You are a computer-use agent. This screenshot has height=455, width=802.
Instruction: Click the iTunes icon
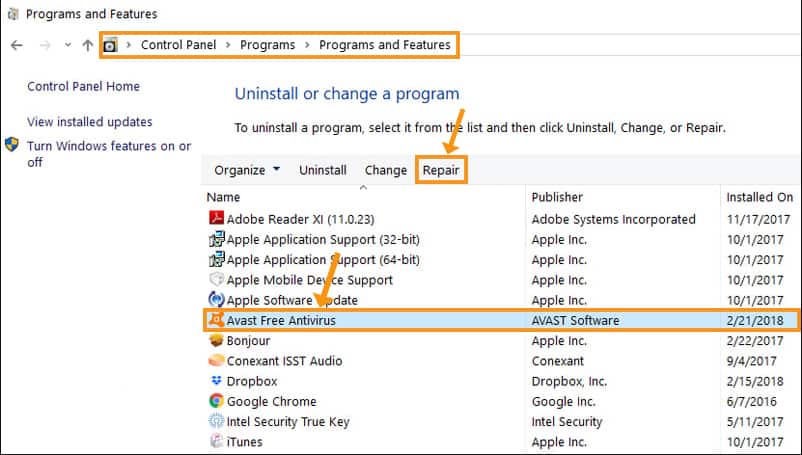(x=216, y=441)
